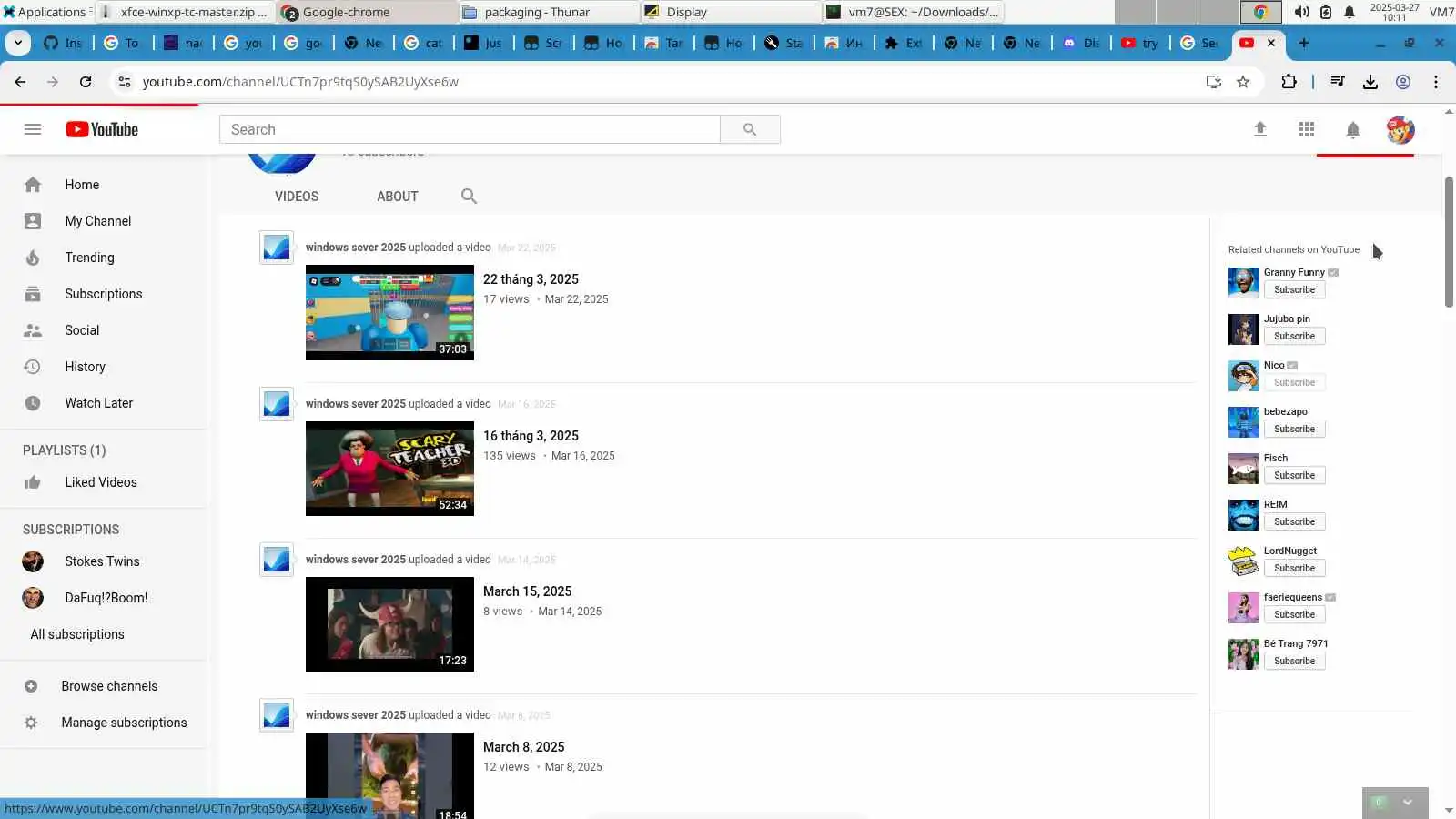Reload the page with the refresh icon

tap(86, 82)
